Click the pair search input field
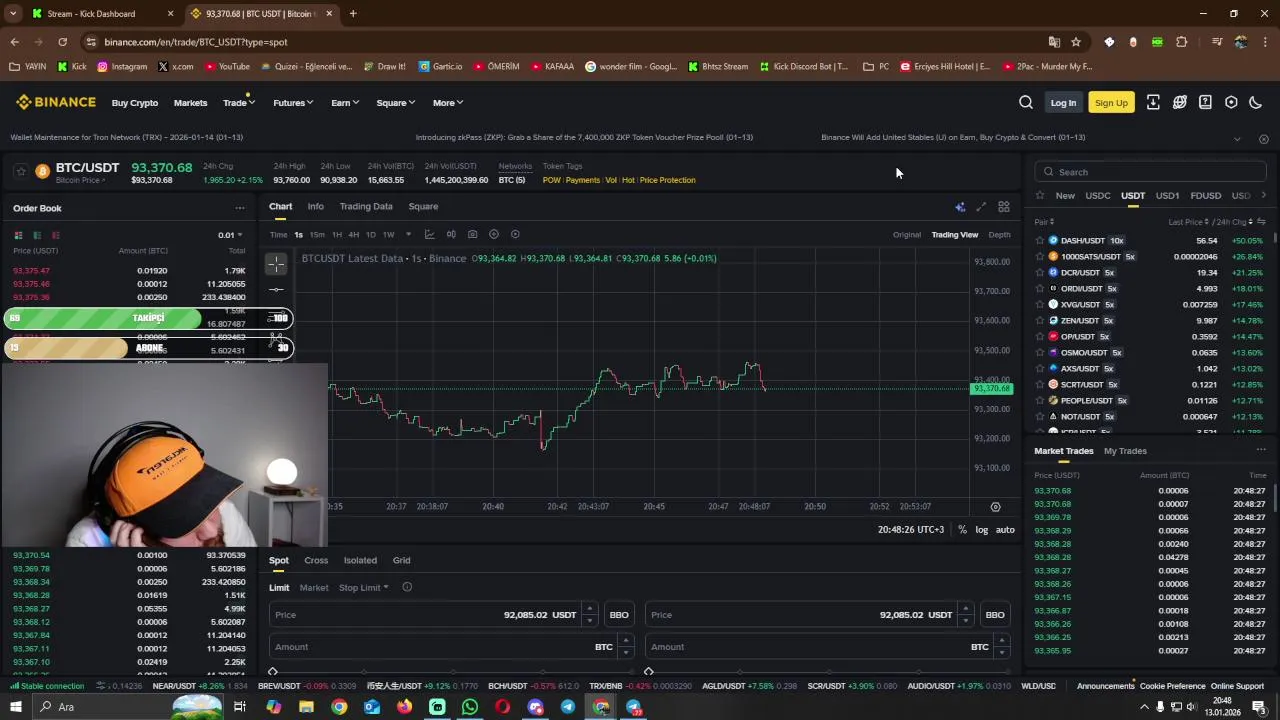The width and height of the screenshot is (1280, 720). click(x=1151, y=172)
